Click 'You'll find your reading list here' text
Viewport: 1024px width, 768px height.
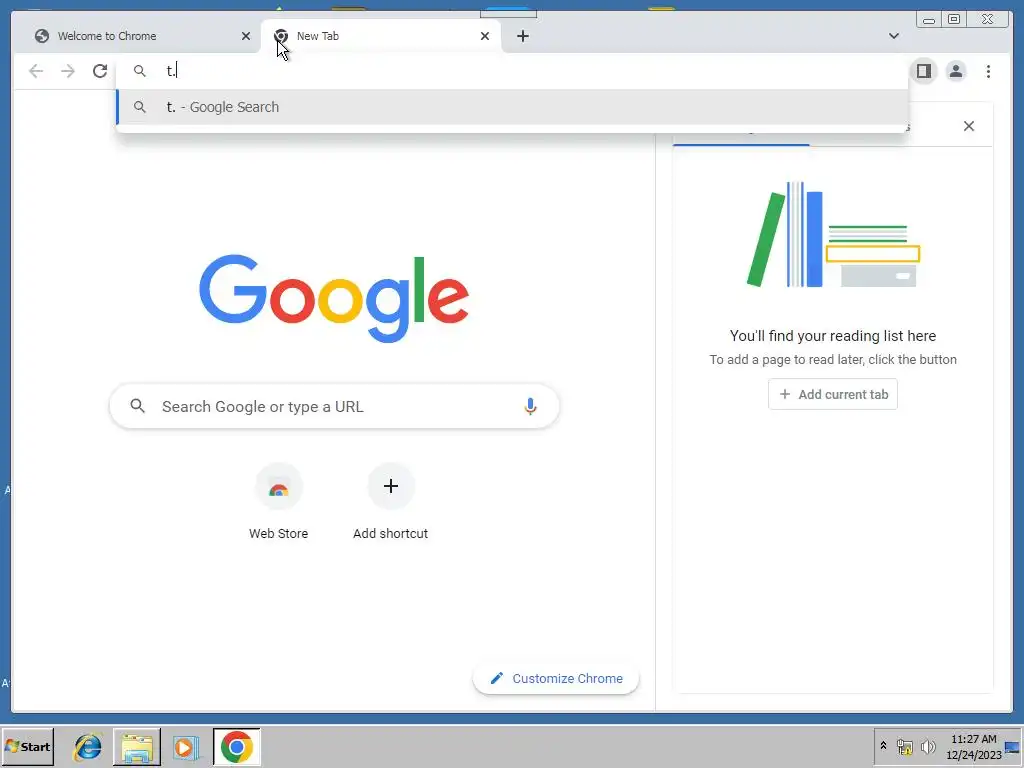click(833, 336)
